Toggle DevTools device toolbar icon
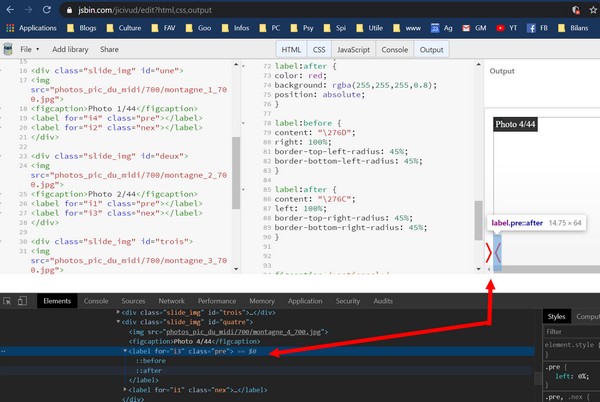 pos(22,301)
